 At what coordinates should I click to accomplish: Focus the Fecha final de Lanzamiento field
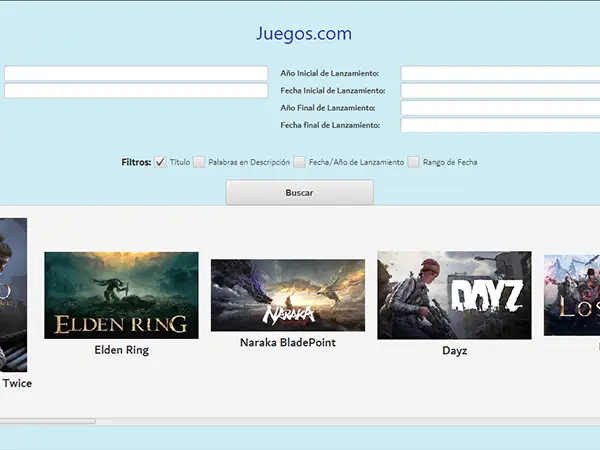pyautogui.click(x=500, y=125)
